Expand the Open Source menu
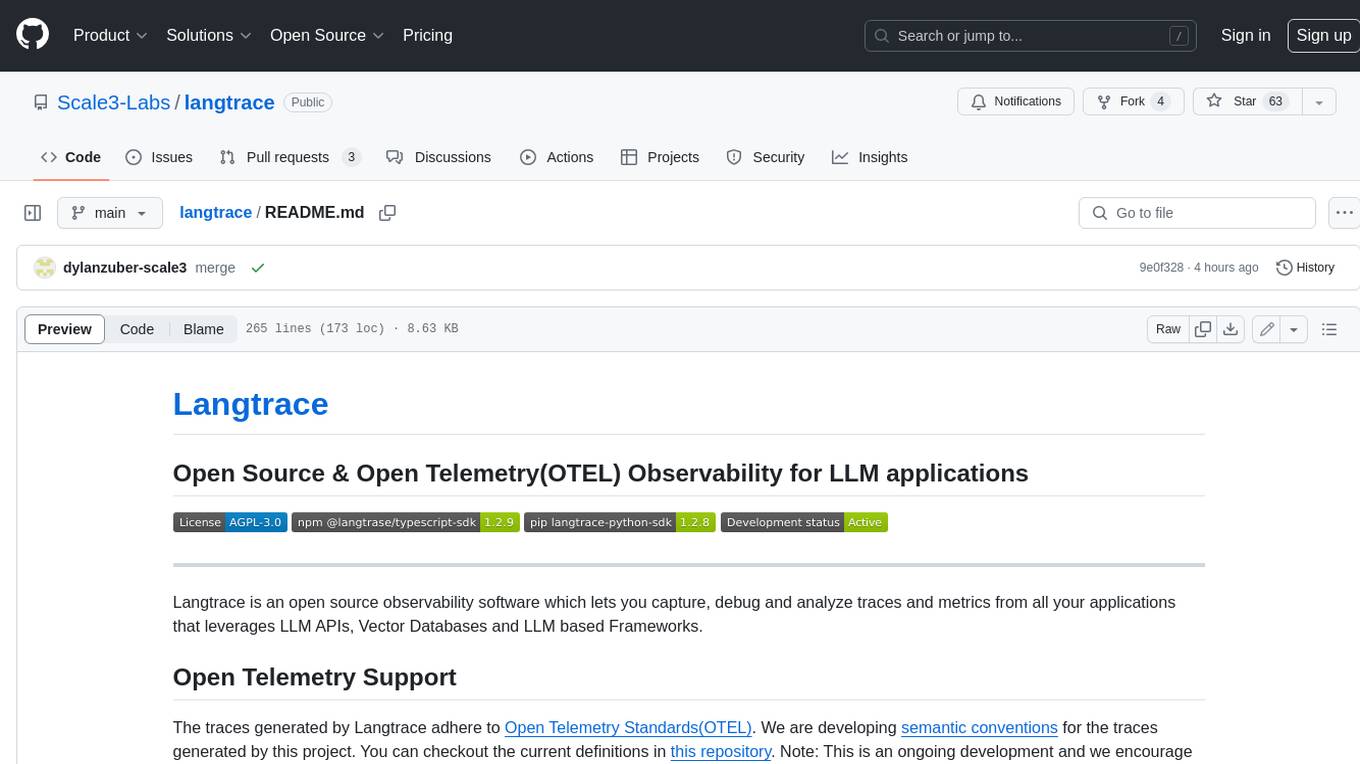 pyautogui.click(x=327, y=35)
